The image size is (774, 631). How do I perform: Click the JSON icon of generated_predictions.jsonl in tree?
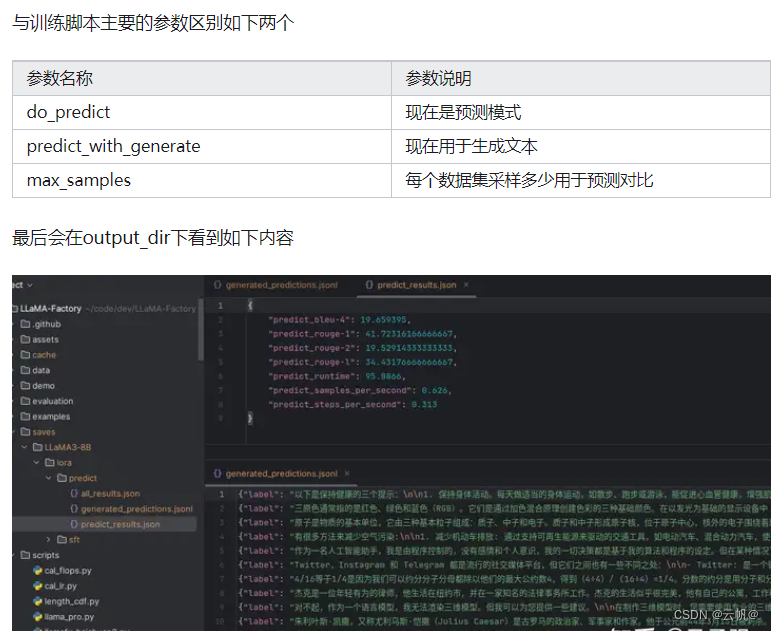pyautogui.click(x=74, y=509)
